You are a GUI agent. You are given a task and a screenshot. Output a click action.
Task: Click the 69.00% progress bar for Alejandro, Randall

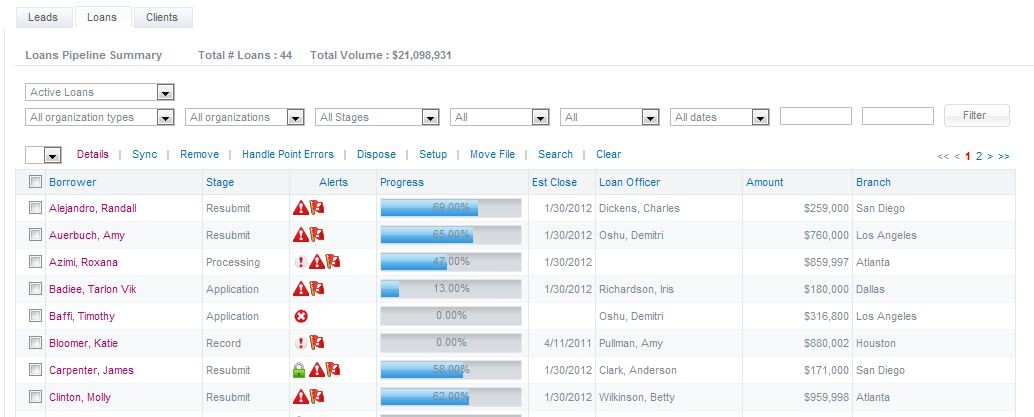tap(451, 208)
